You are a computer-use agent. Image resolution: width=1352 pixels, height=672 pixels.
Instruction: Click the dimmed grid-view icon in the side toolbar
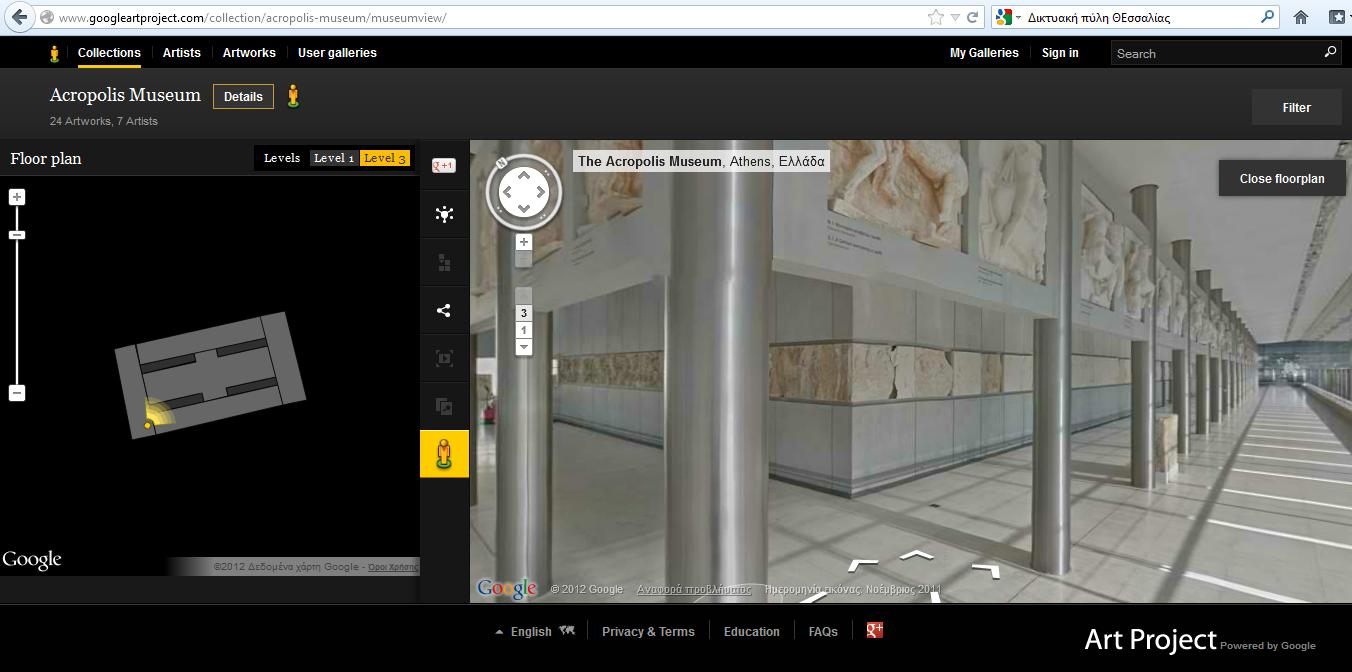click(x=444, y=262)
